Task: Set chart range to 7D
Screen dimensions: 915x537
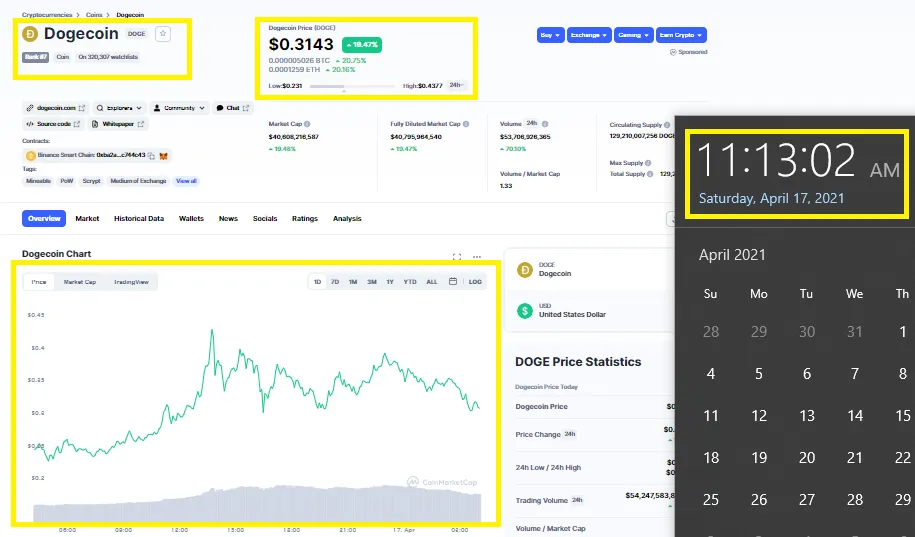Action: (x=335, y=282)
